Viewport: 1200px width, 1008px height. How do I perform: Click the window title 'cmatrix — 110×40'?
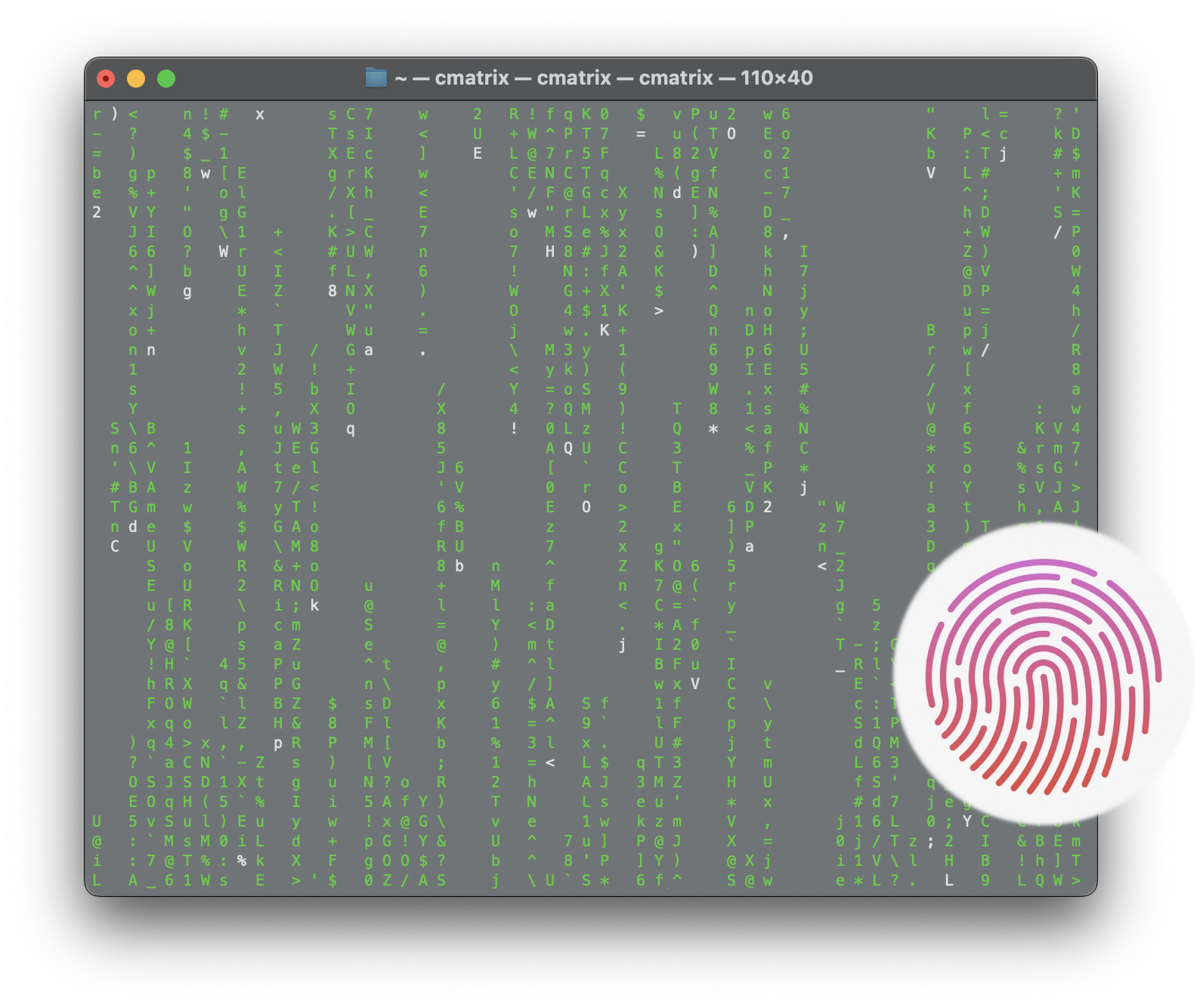725,78
